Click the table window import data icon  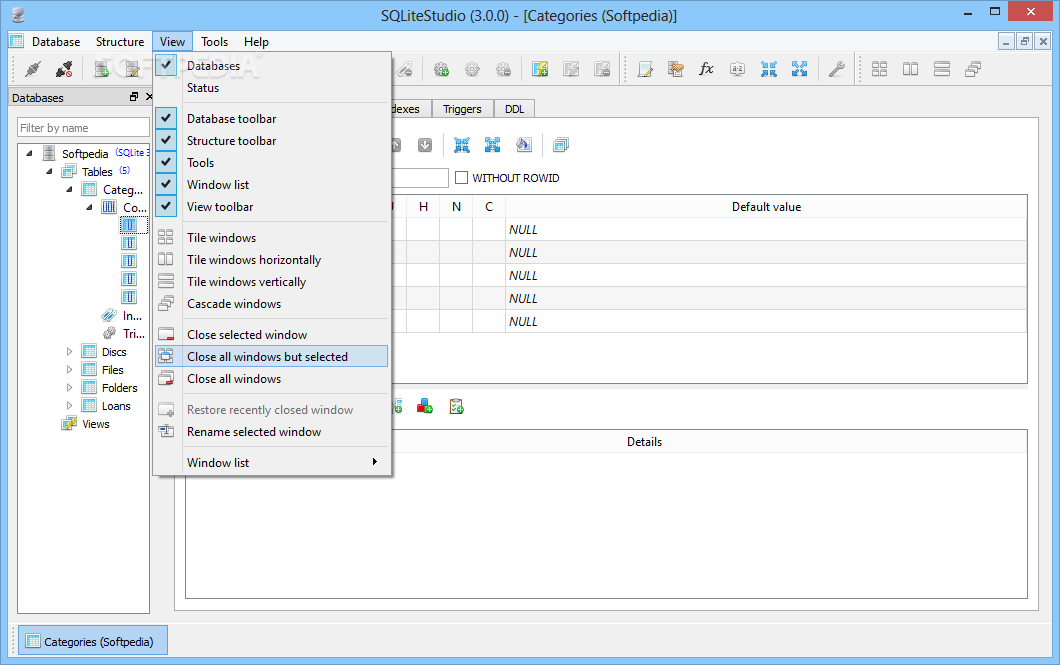pyautogui.click(x=462, y=145)
